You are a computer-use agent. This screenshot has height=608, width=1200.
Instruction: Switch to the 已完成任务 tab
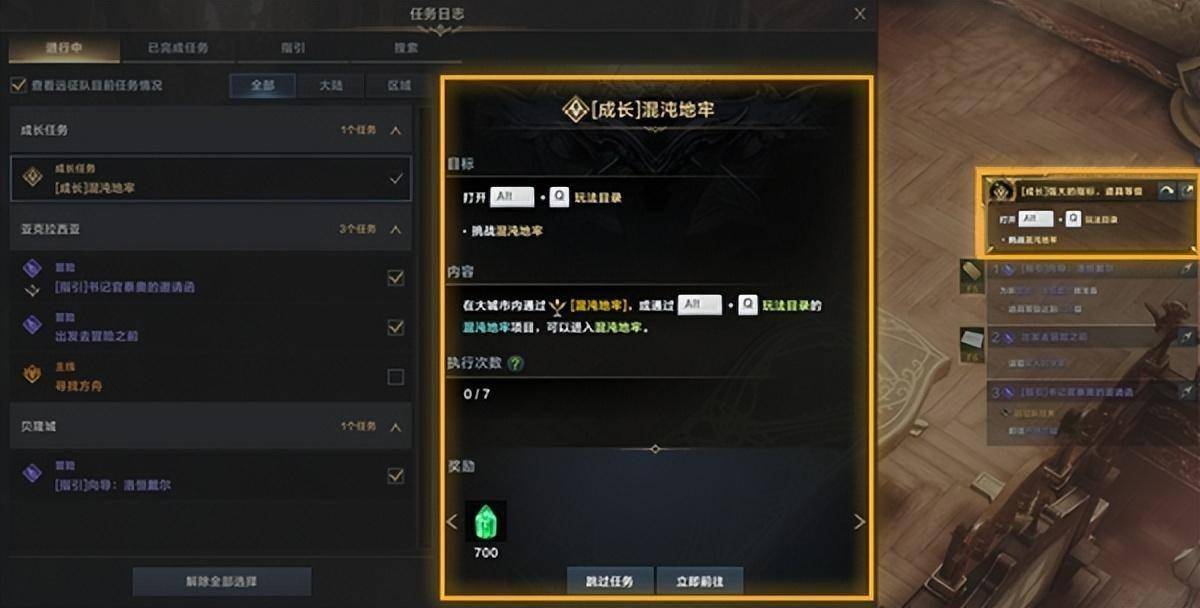coord(178,47)
